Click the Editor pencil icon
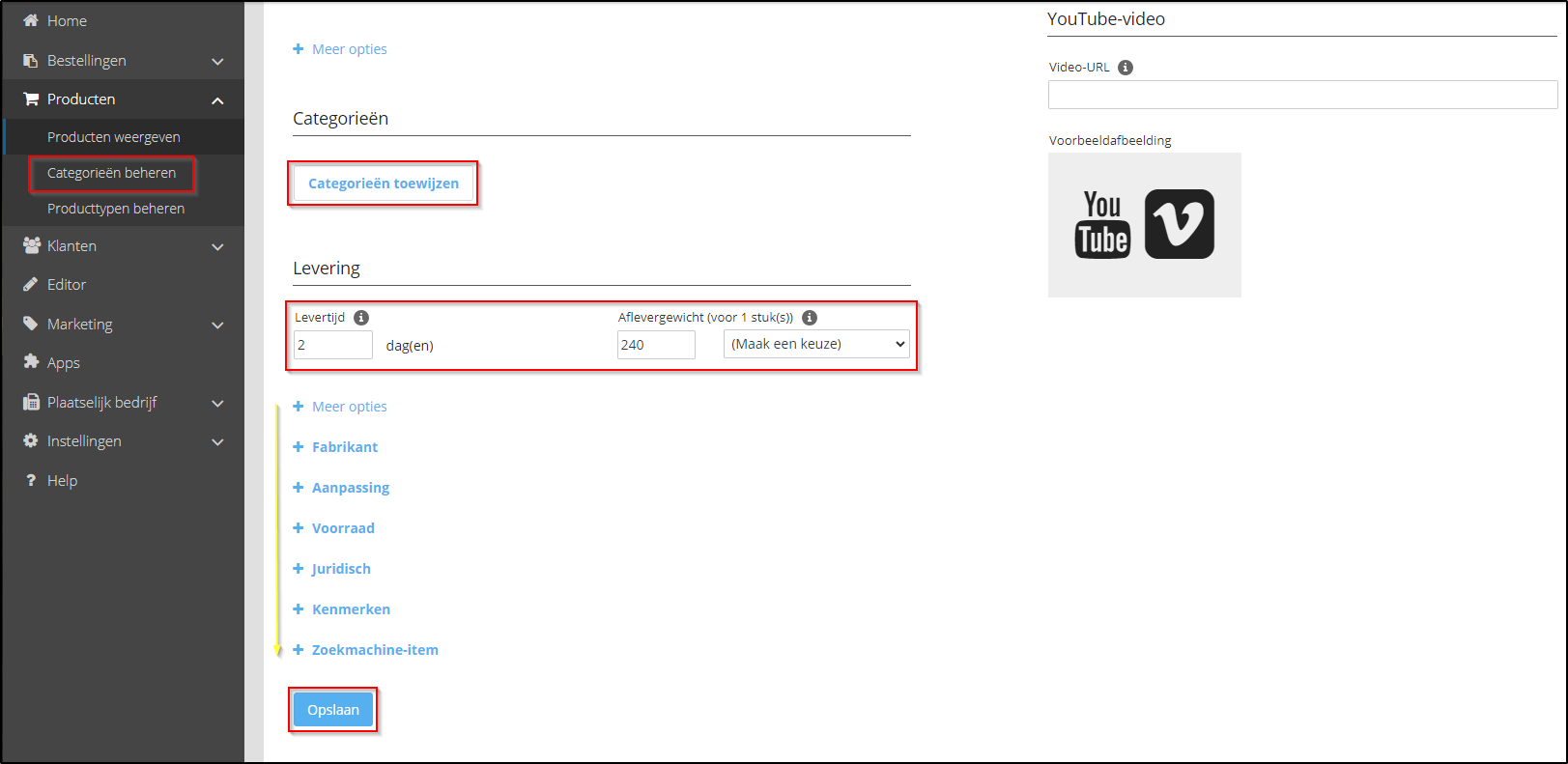The width and height of the screenshot is (1568, 764). pyautogui.click(x=31, y=285)
